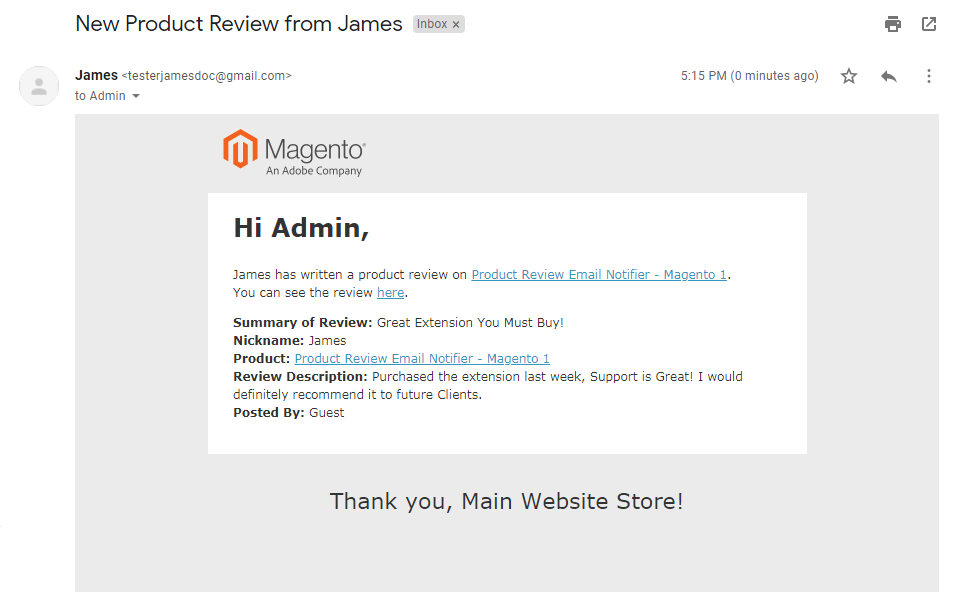Click the sender's avatar picture
Screen dimensions: 964x615
[x=39, y=86]
